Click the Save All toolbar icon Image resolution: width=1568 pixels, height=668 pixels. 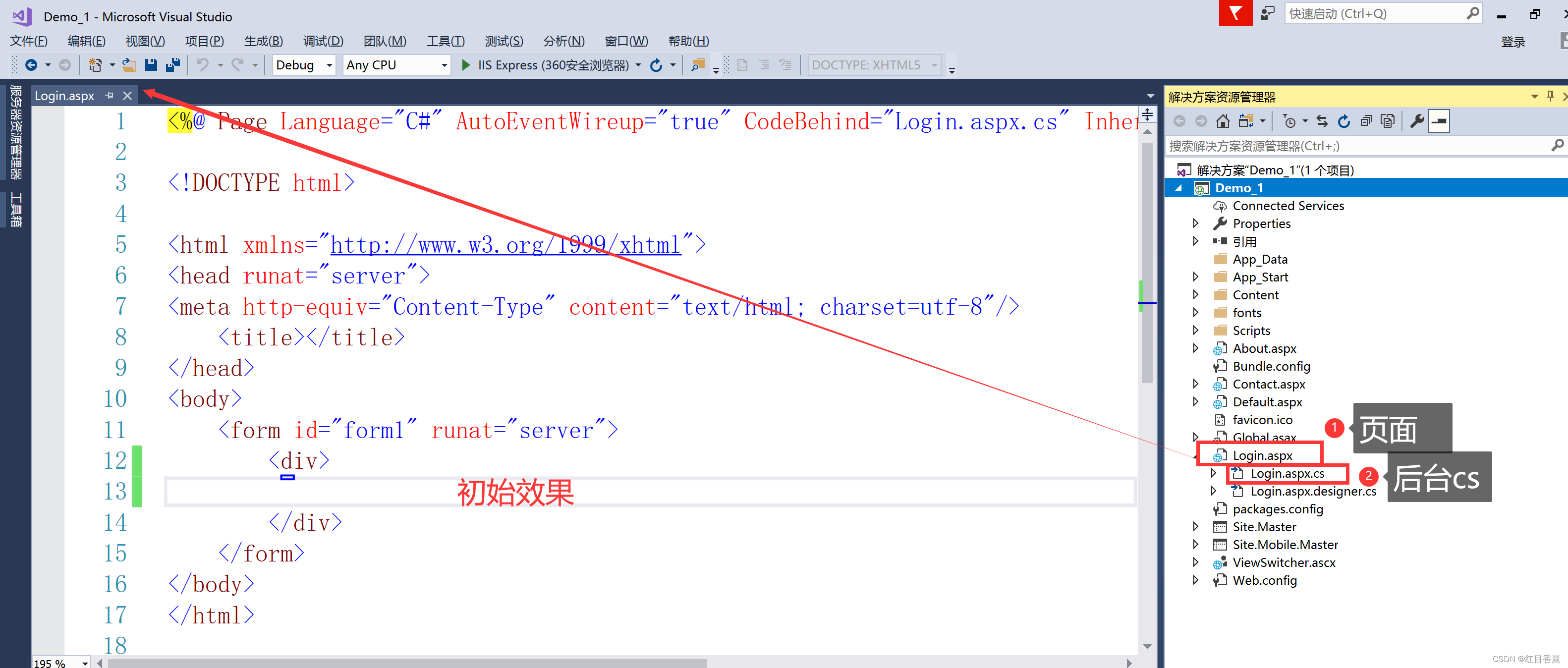[173, 64]
